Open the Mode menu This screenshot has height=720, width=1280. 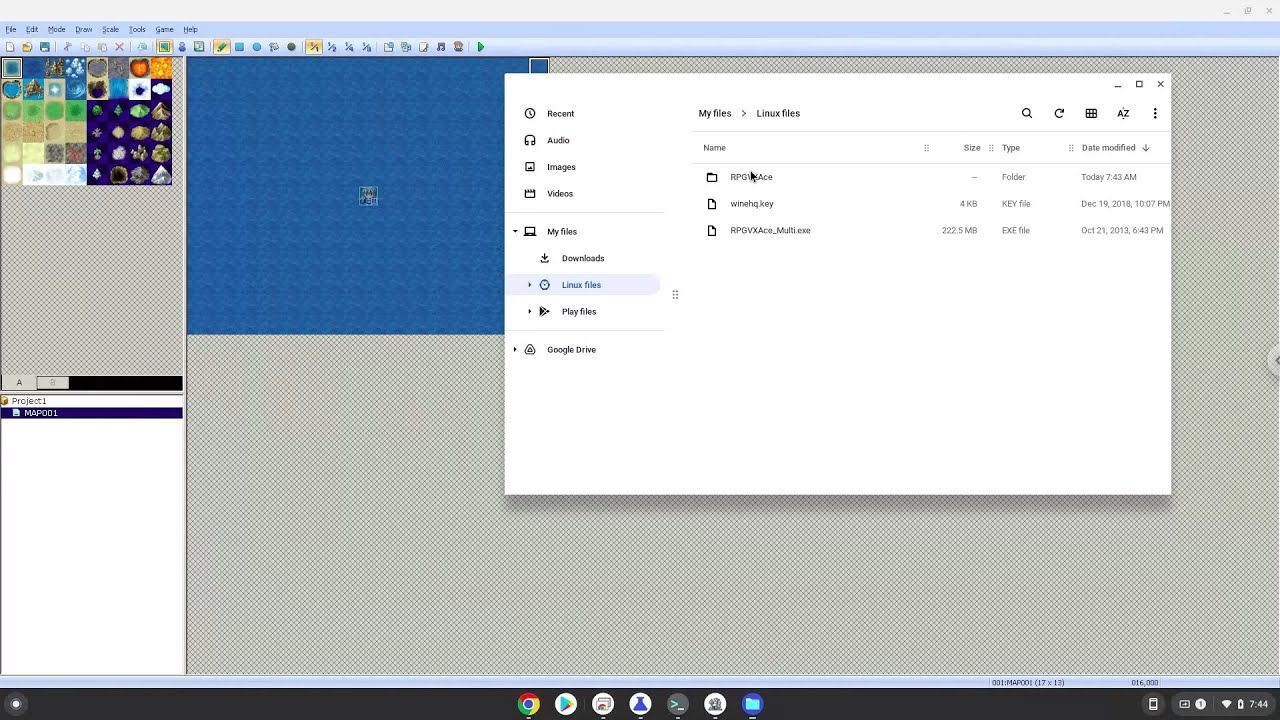57,29
